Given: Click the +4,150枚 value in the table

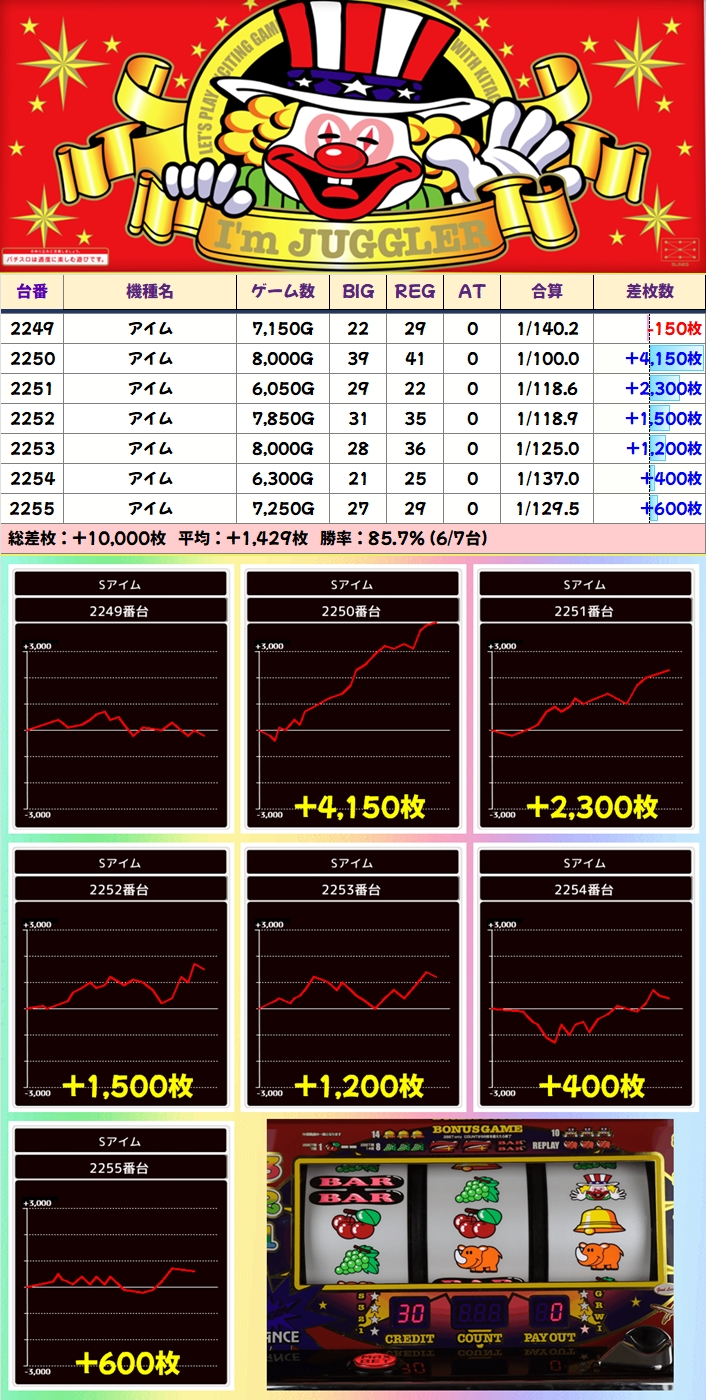Looking at the screenshot, I should point(663,358).
